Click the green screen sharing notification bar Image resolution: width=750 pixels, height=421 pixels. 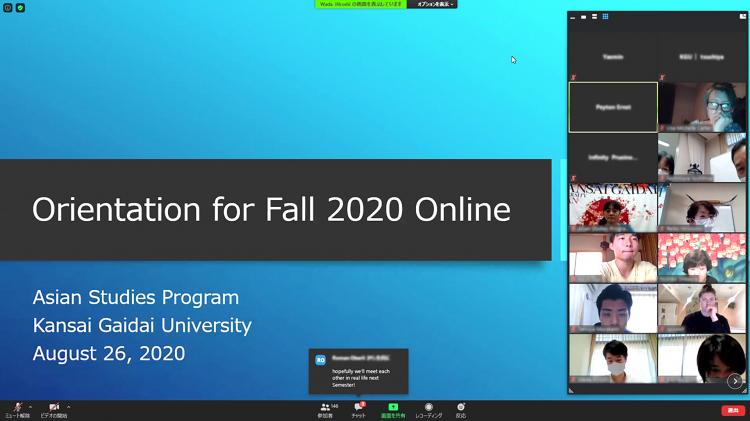click(x=361, y=4)
